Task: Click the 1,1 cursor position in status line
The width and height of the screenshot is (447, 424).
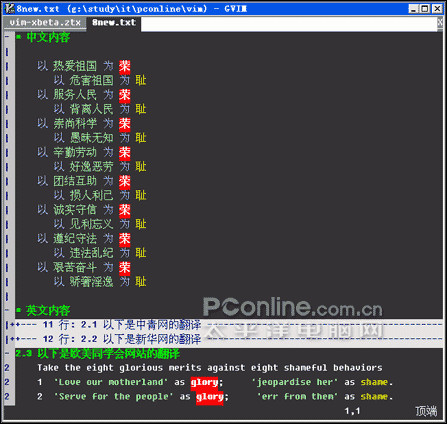Action: (352, 411)
